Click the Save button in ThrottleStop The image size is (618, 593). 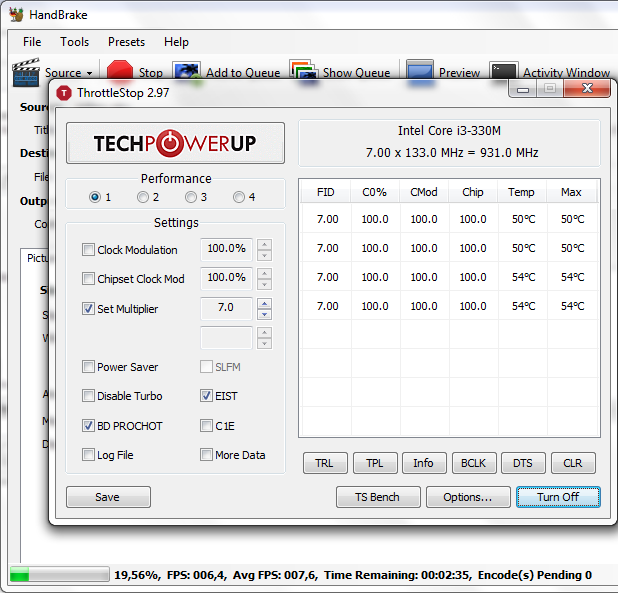coord(108,497)
